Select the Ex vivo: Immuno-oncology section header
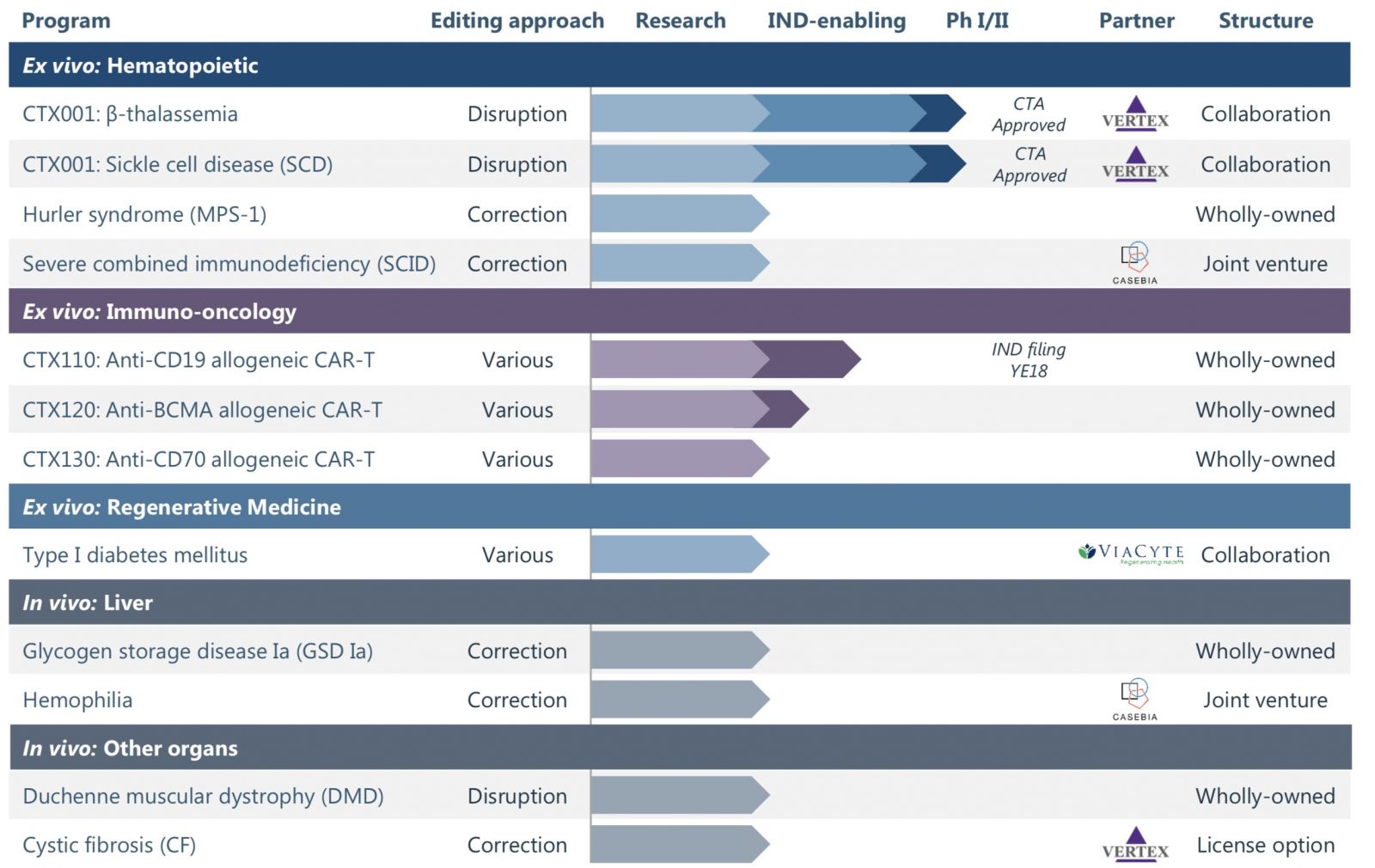 pos(159,311)
